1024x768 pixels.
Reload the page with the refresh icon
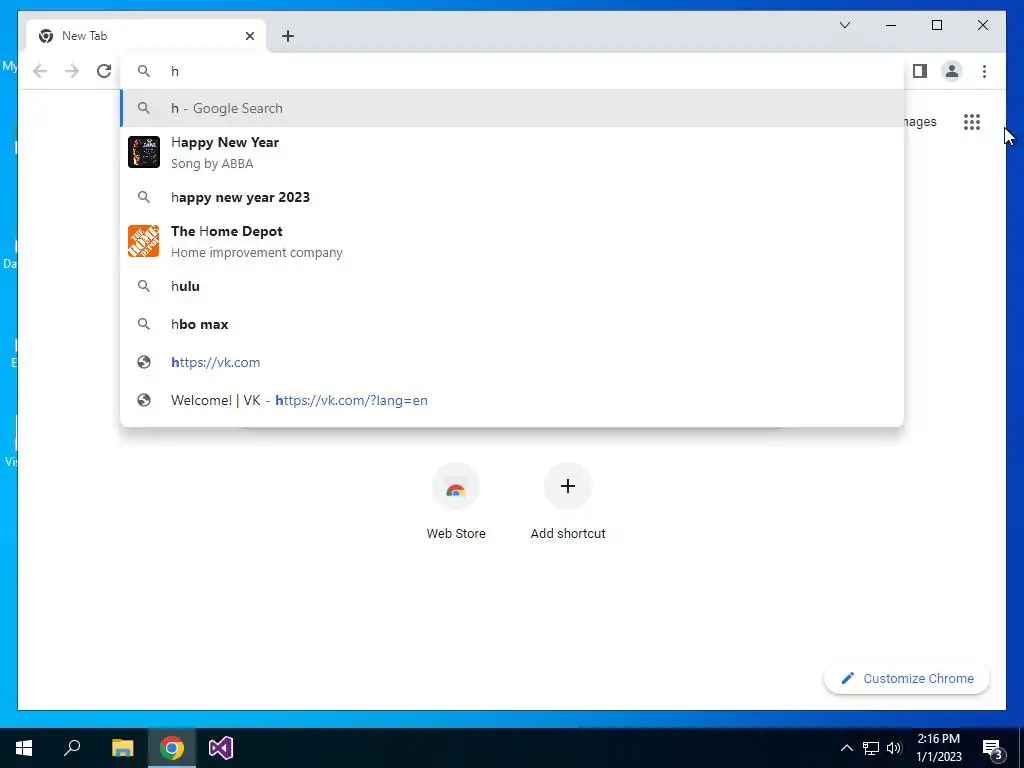click(104, 71)
